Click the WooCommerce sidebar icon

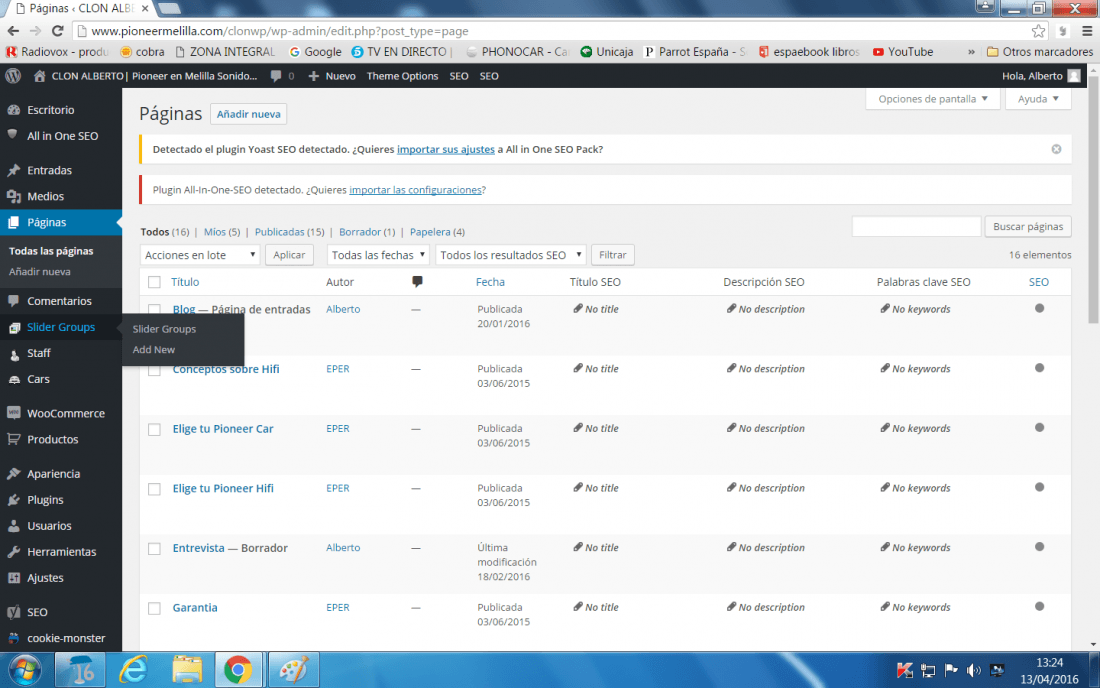[x=14, y=413]
